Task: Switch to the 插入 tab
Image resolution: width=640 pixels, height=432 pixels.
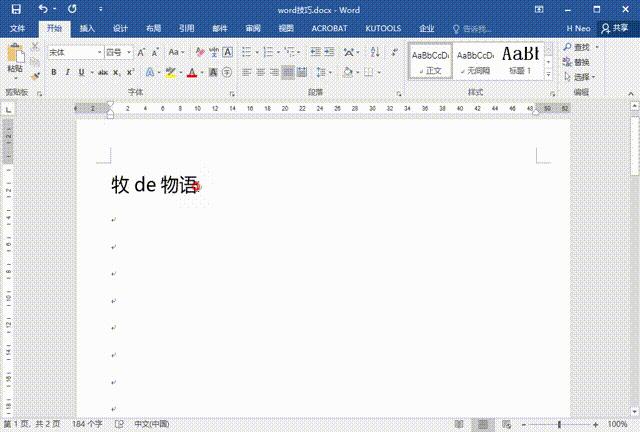Action: click(87, 28)
